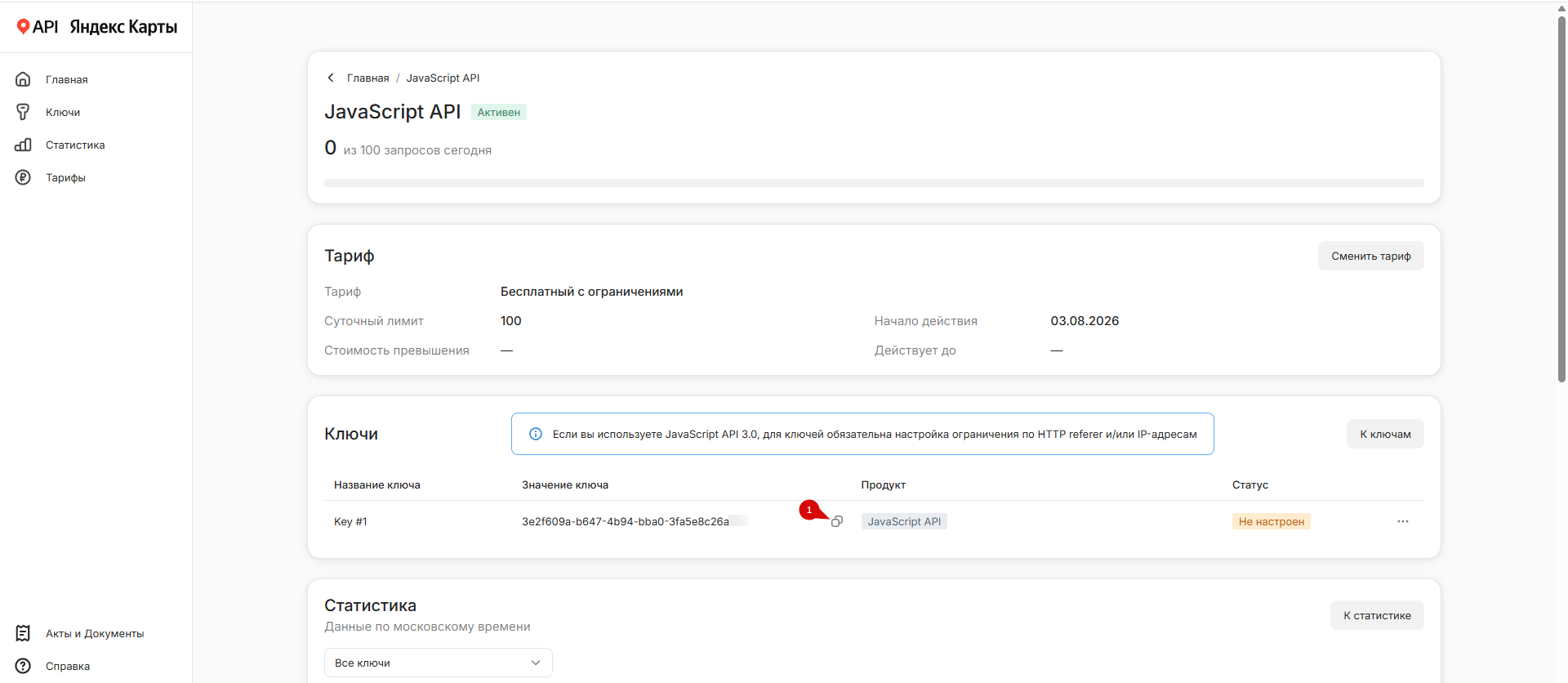Click the home icon in the sidebar
Screen dimensions: 1568x683
pyautogui.click(x=23, y=79)
